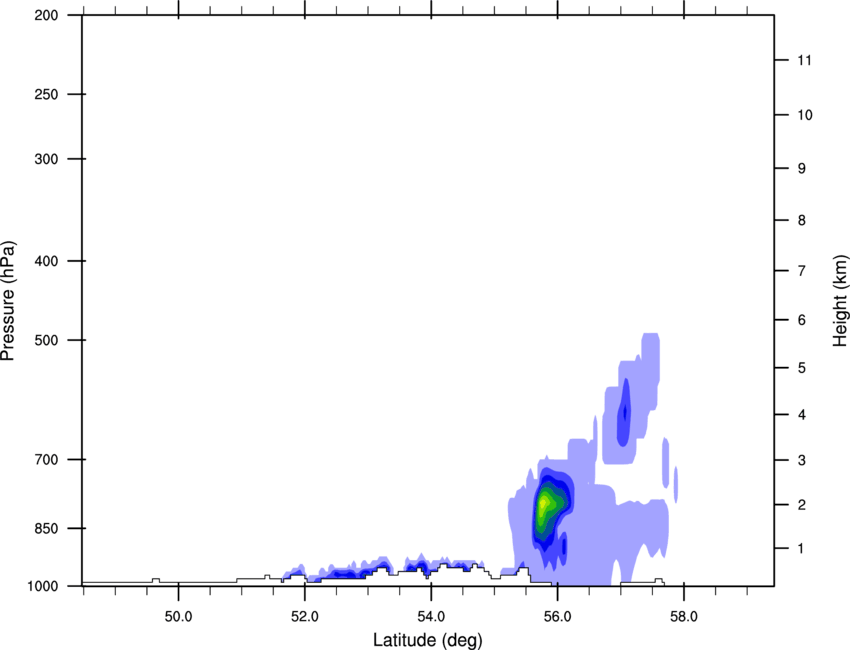The height and width of the screenshot is (650, 850).
Task: Click height tick label '11'
Action: [805, 60]
